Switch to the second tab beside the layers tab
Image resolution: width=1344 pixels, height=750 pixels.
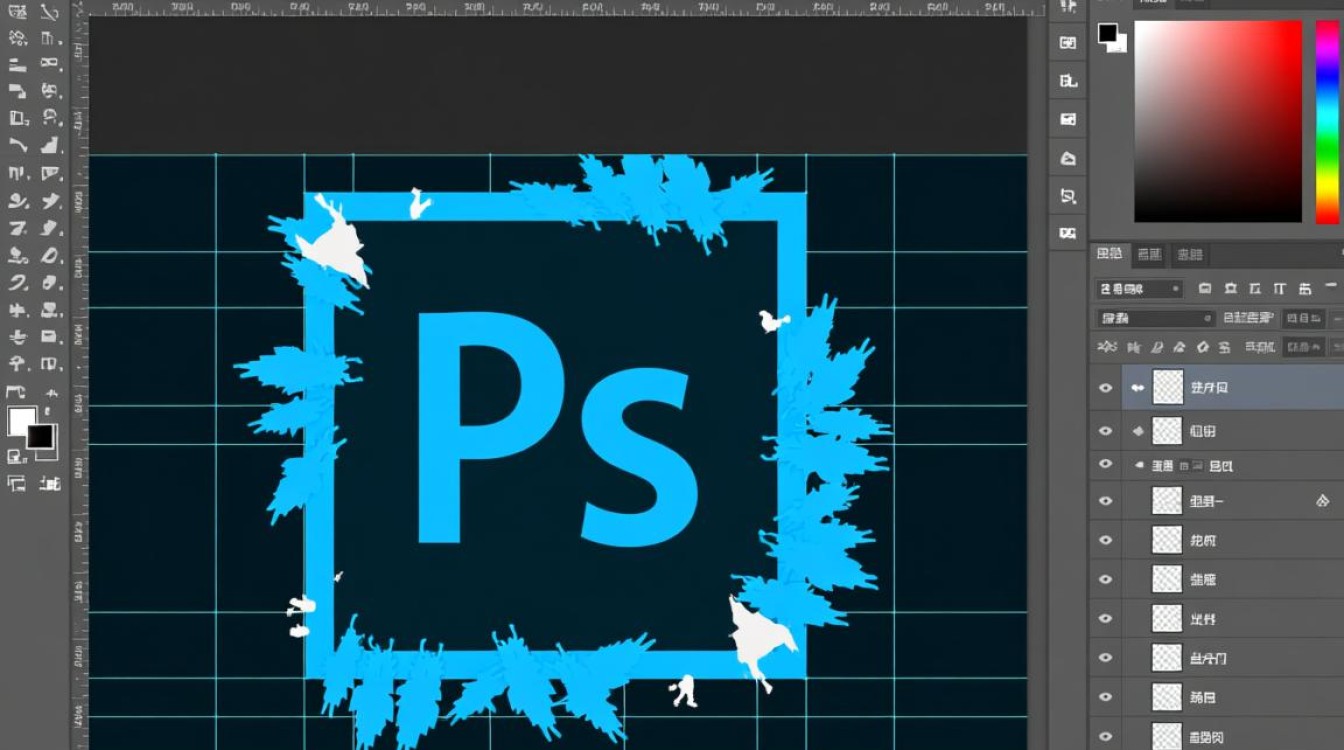[1150, 255]
